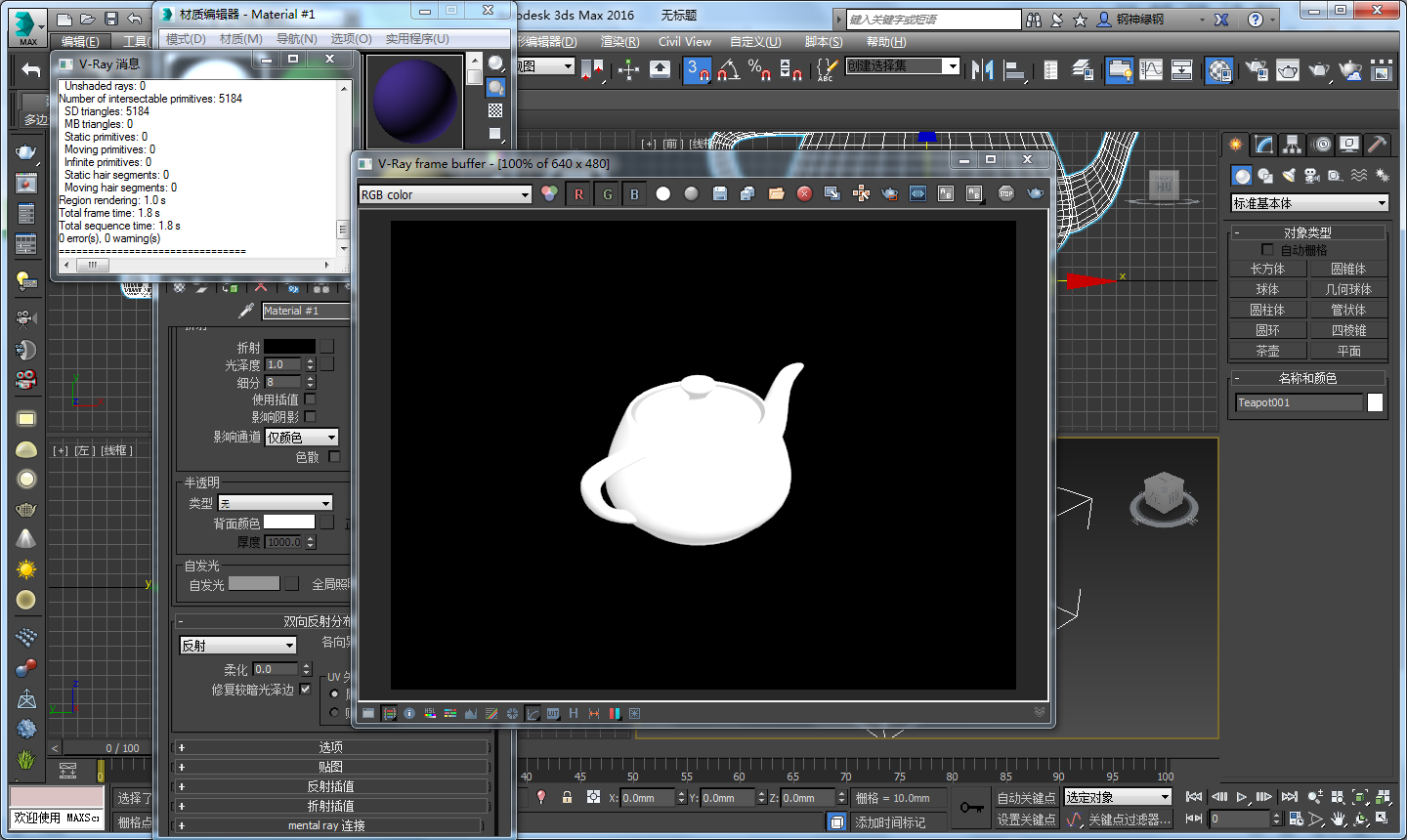Expand the 贴图 rollout
The width and height of the screenshot is (1407, 840).
330,767
